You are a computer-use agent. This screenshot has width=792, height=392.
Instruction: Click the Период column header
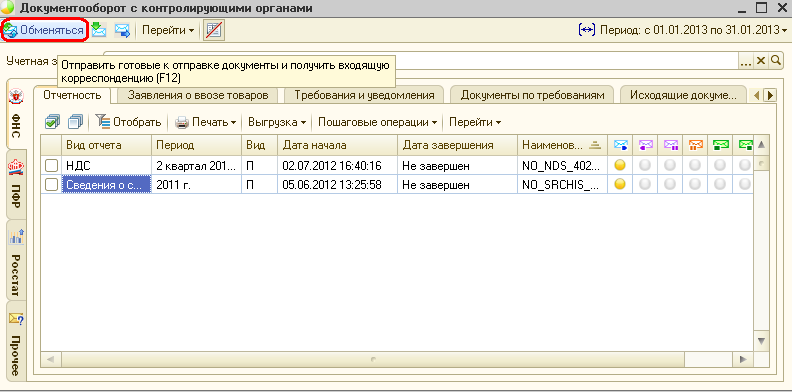pos(196,145)
